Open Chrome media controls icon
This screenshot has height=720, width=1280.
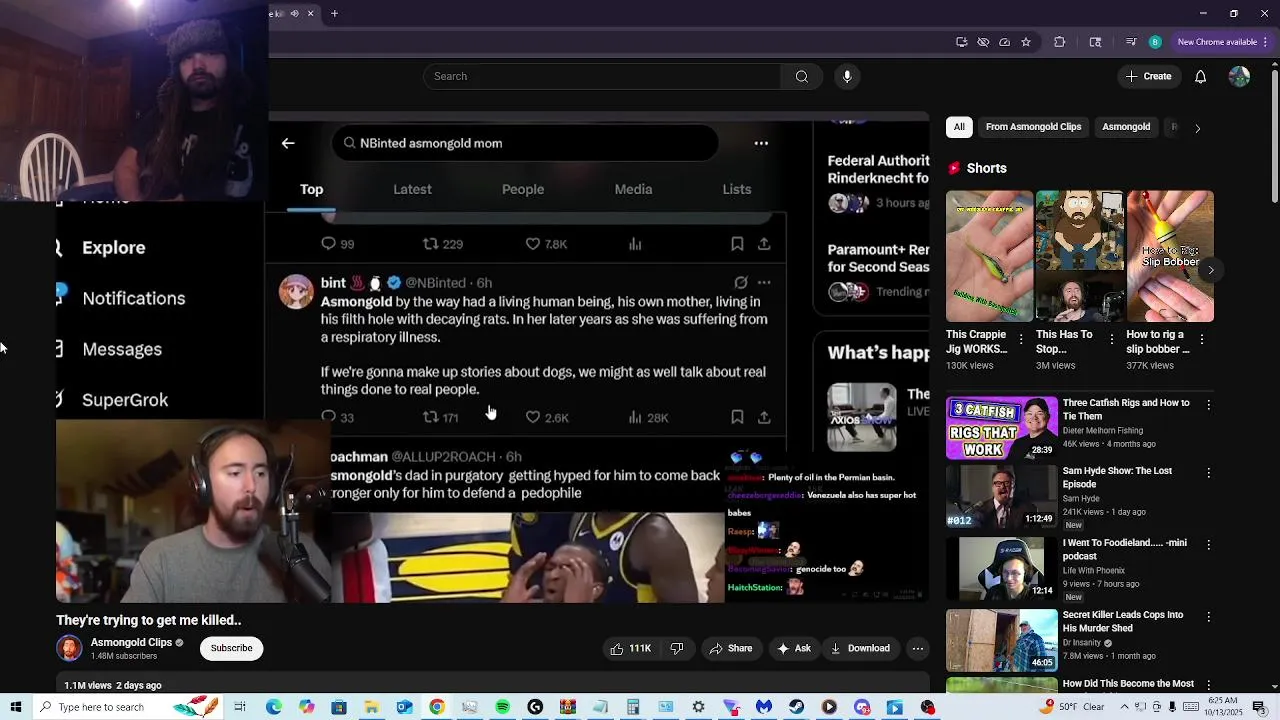(1131, 42)
